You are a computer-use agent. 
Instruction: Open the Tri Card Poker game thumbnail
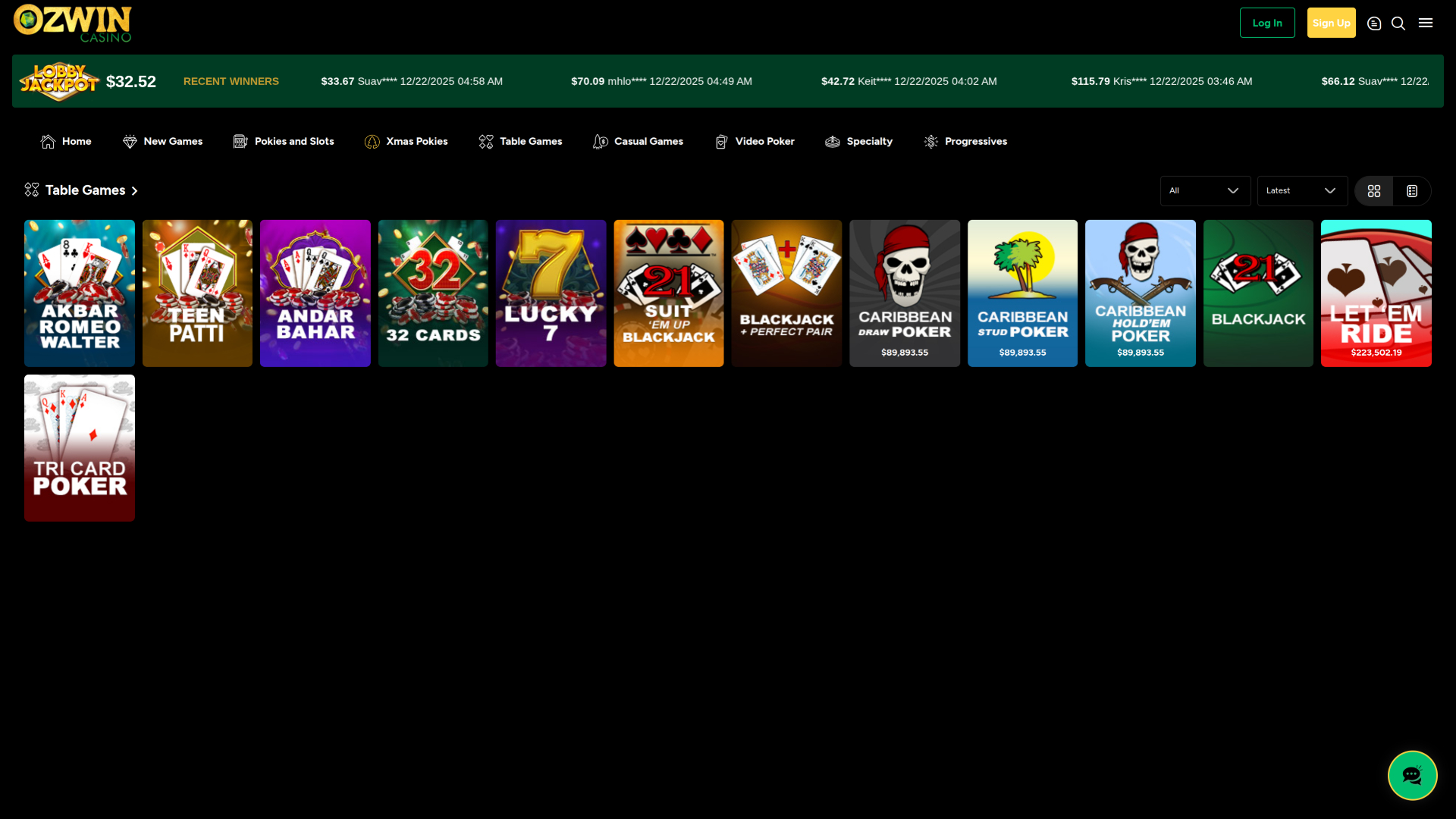[79, 447]
